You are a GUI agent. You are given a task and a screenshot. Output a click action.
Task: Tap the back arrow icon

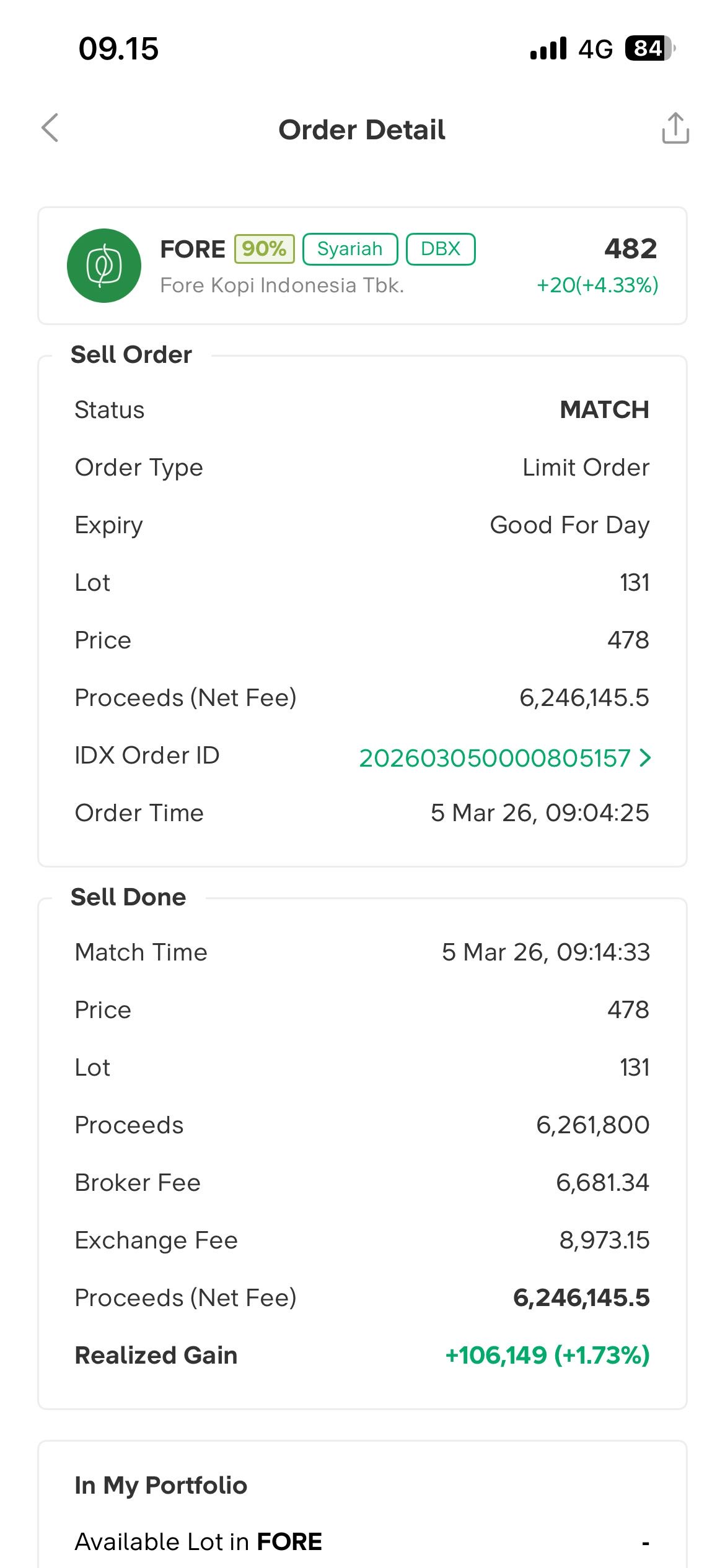click(x=50, y=128)
